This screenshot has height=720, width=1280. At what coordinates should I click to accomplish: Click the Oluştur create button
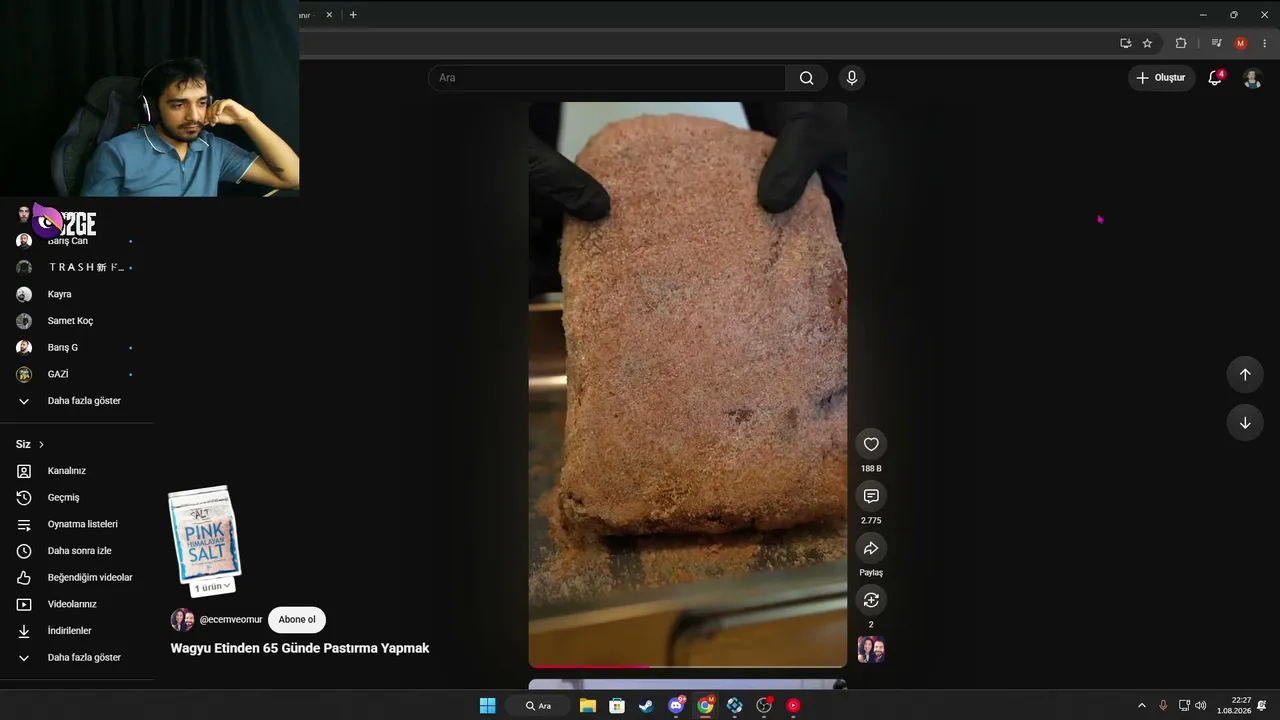pyautogui.click(x=1162, y=78)
